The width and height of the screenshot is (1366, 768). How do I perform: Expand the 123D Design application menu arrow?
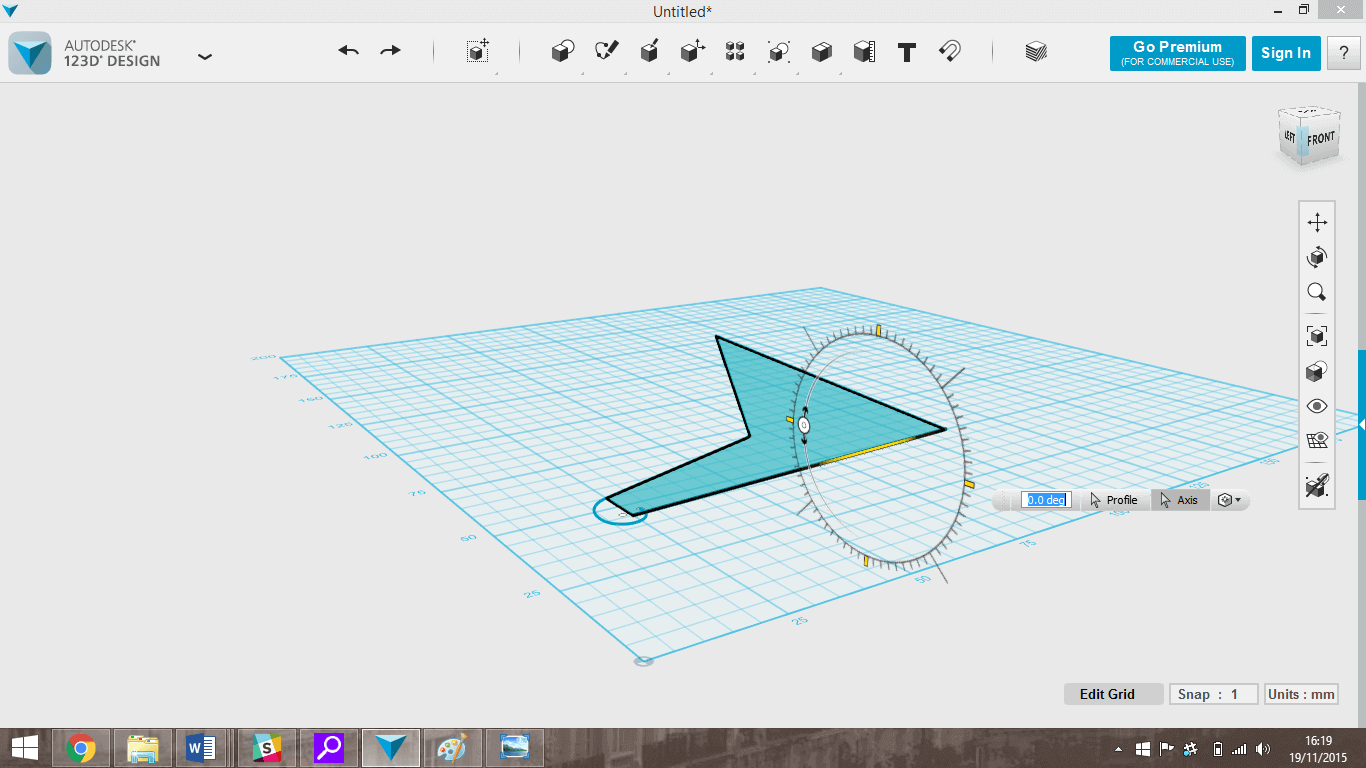click(205, 57)
